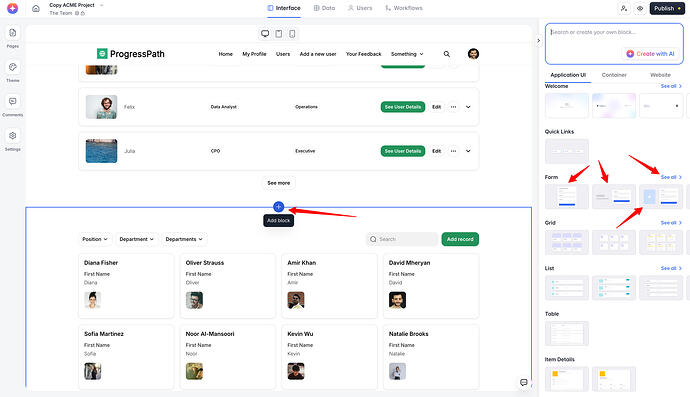Click the search or create block field
Screen dimensions: 690x397
[614, 44]
